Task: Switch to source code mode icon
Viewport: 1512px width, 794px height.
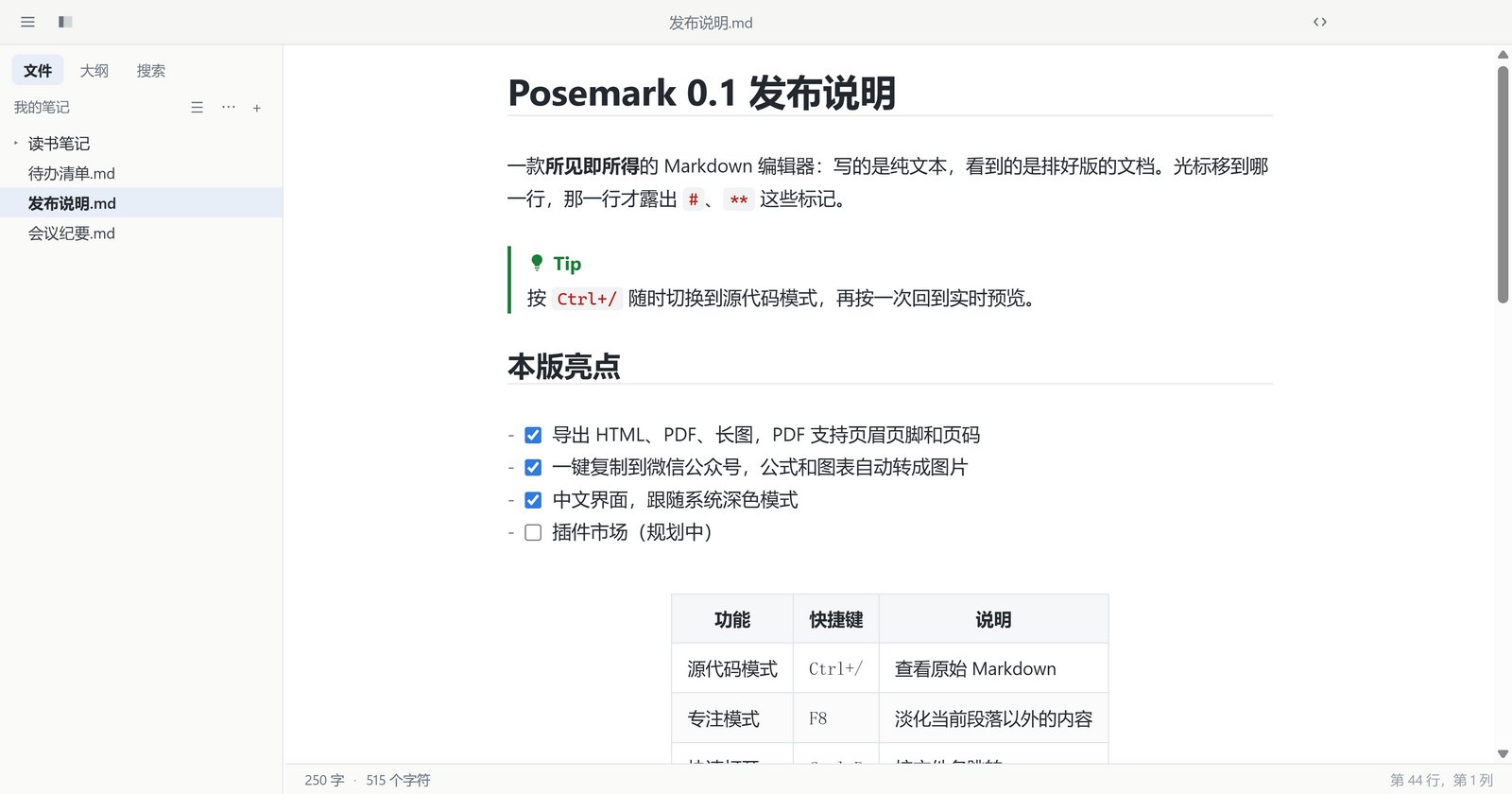Action: pos(1320,22)
